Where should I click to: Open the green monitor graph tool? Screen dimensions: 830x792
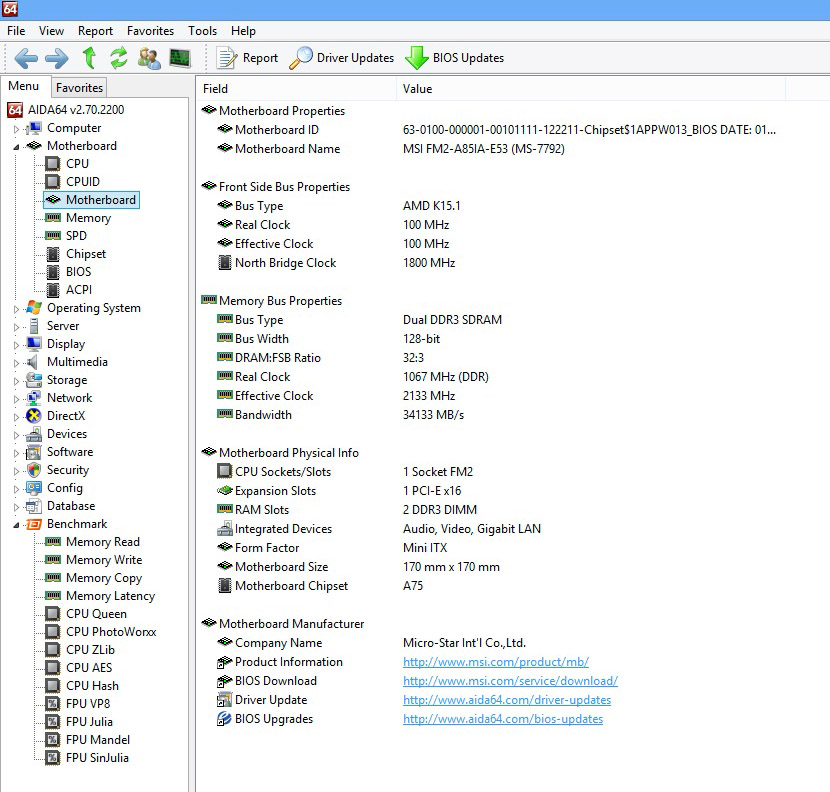(179, 58)
